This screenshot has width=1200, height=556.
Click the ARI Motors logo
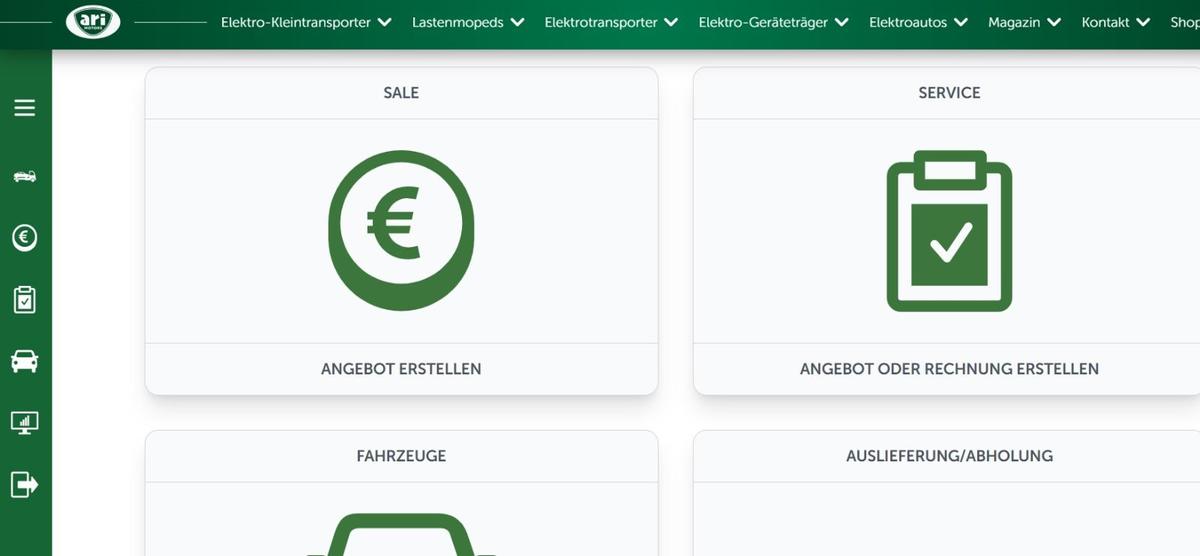pyautogui.click(x=93, y=22)
